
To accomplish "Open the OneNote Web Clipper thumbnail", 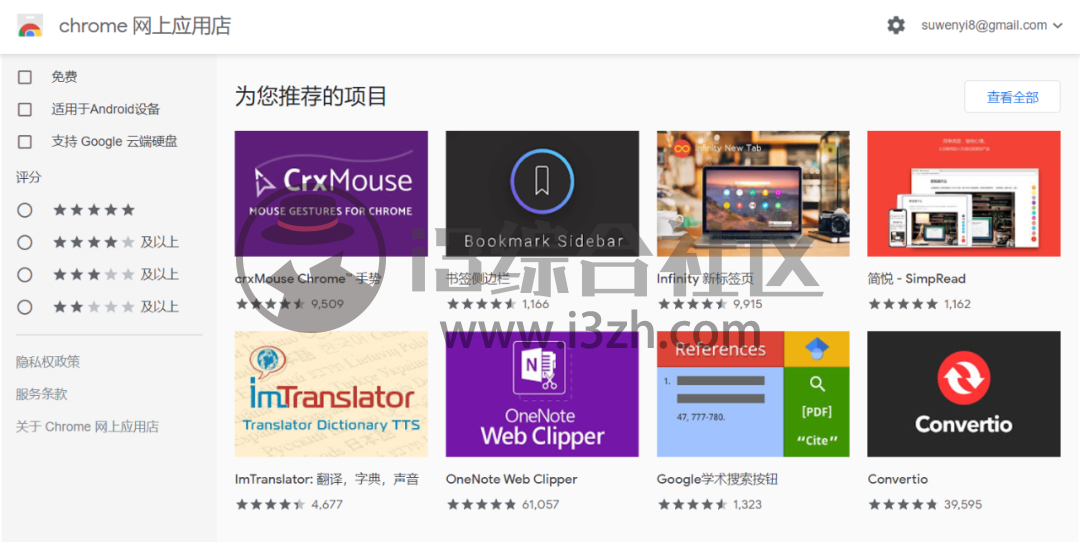I will [x=542, y=394].
